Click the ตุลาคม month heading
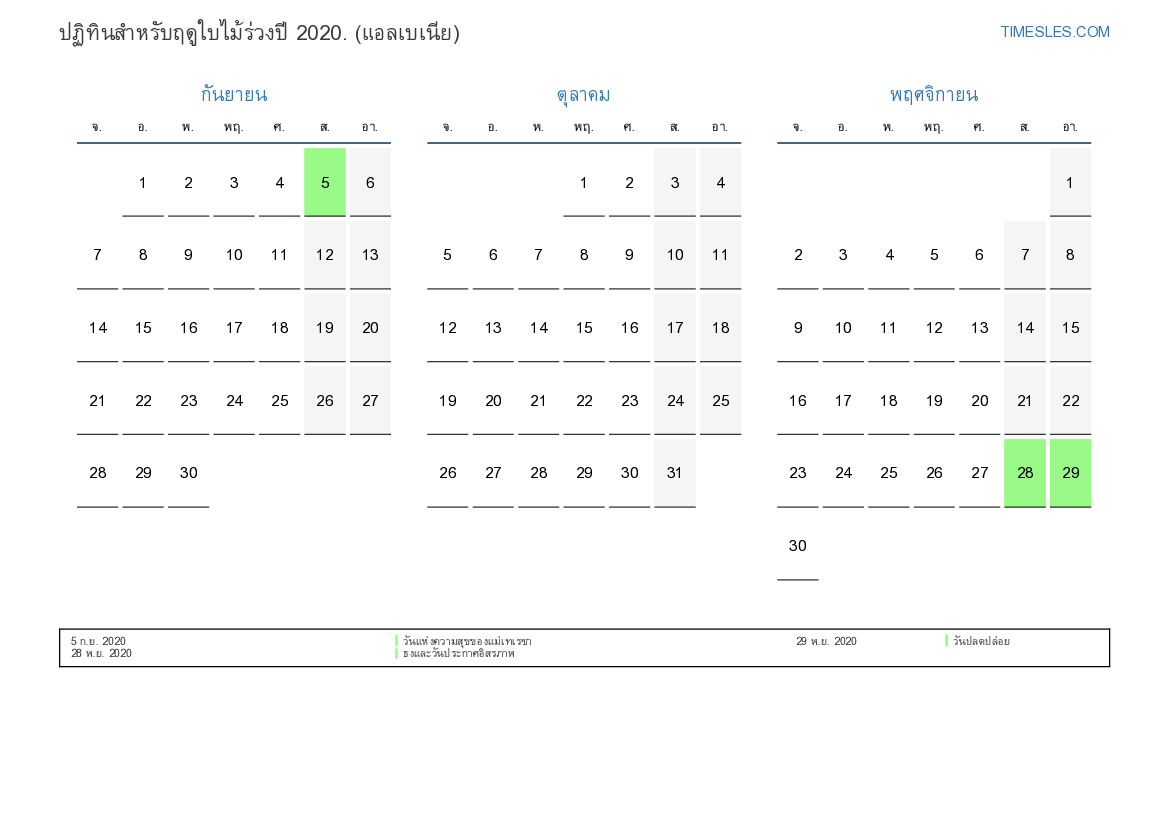This screenshot has width=1169, height=827. (583, 95)
